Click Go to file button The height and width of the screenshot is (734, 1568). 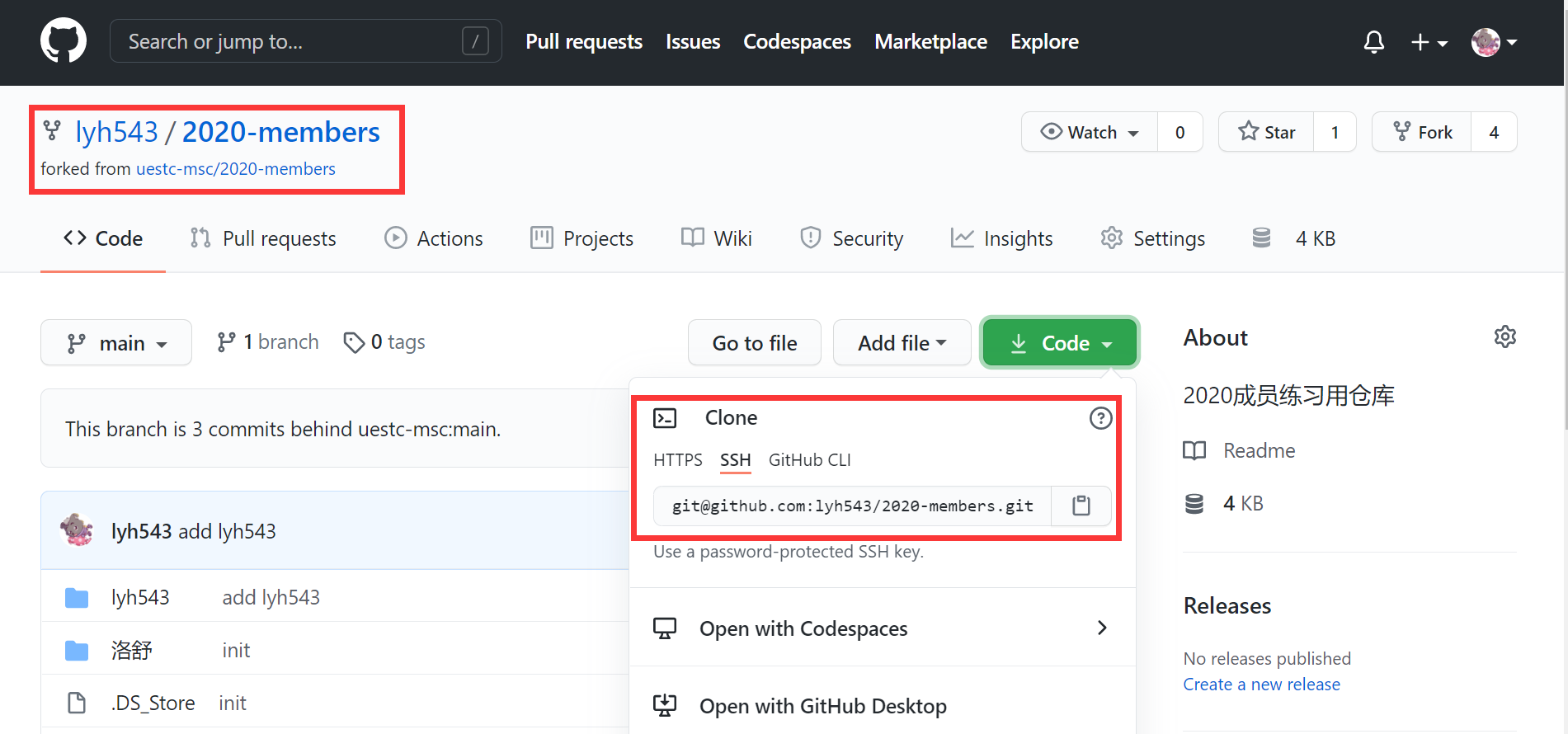[x=755, y=342]
